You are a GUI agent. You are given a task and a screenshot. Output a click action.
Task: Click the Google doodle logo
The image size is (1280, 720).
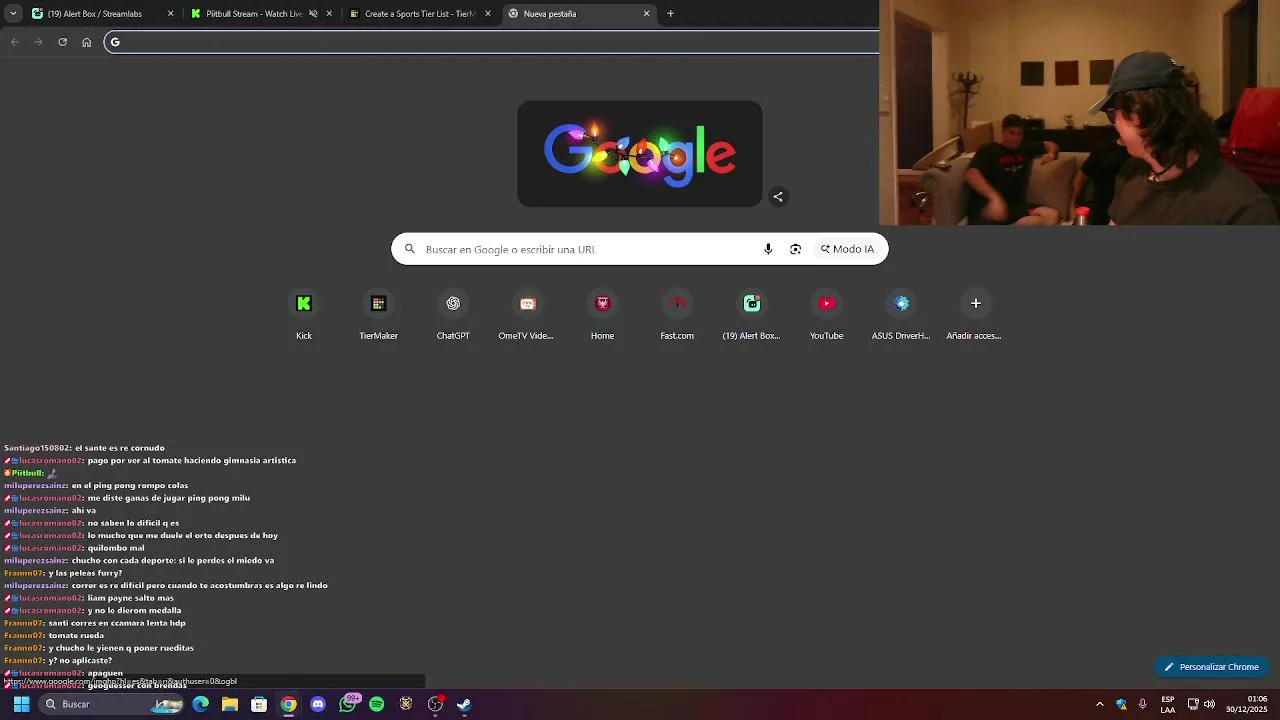(x=640, y=154)
